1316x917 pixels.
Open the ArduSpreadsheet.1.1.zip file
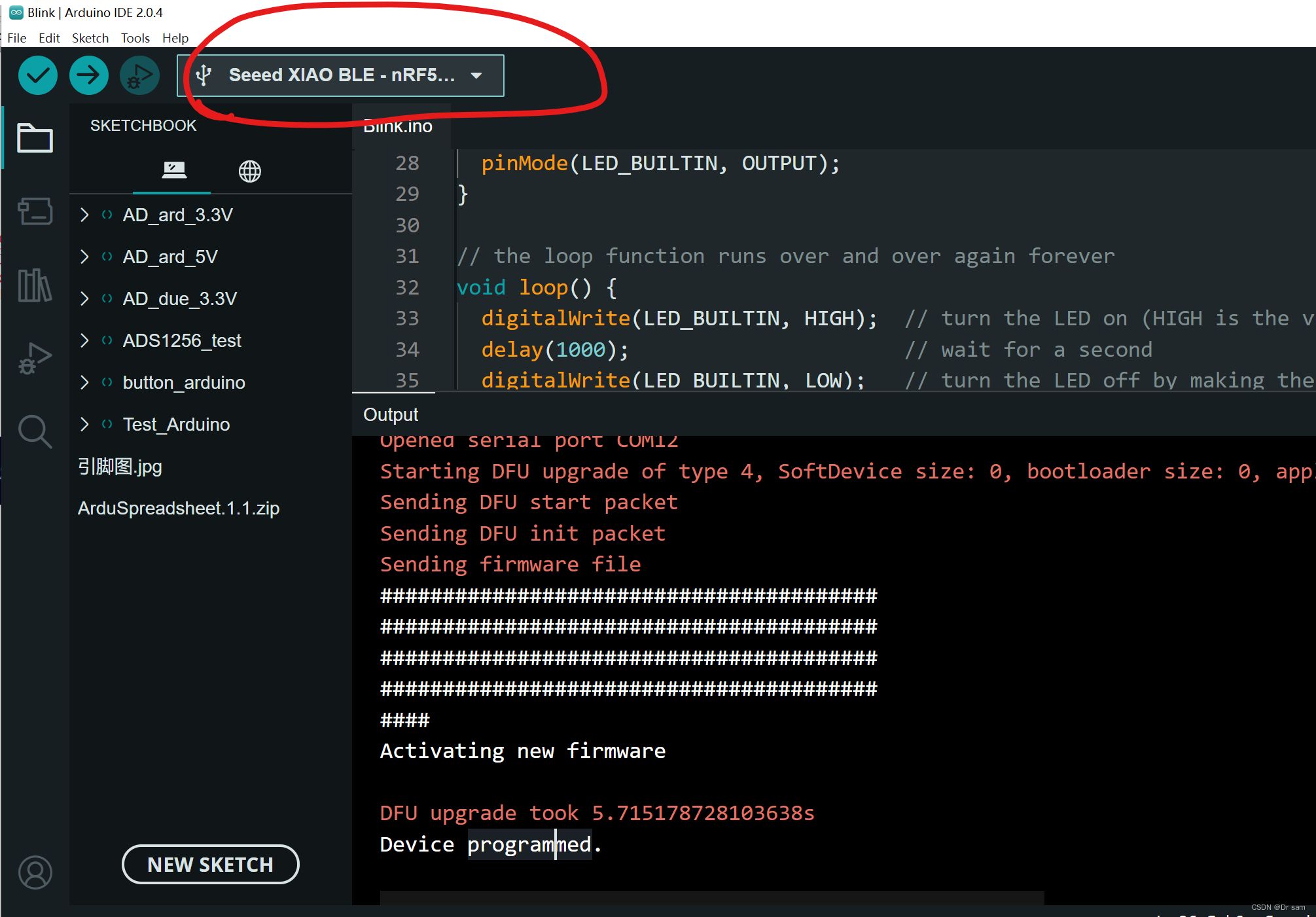pos(178,508)
